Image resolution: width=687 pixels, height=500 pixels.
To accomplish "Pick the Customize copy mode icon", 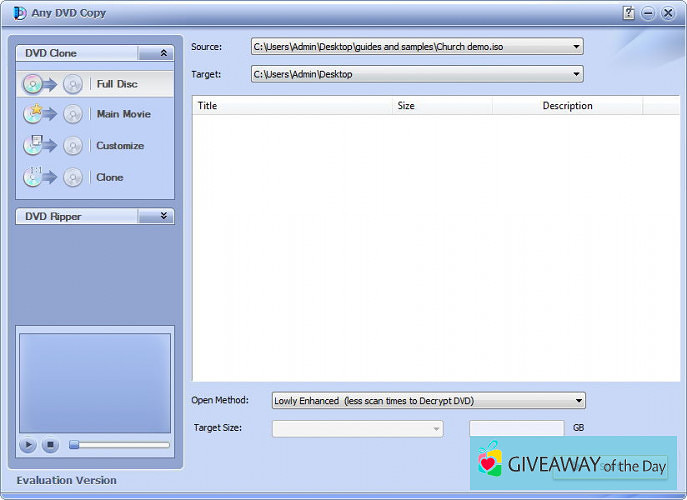I will [53, 146].
